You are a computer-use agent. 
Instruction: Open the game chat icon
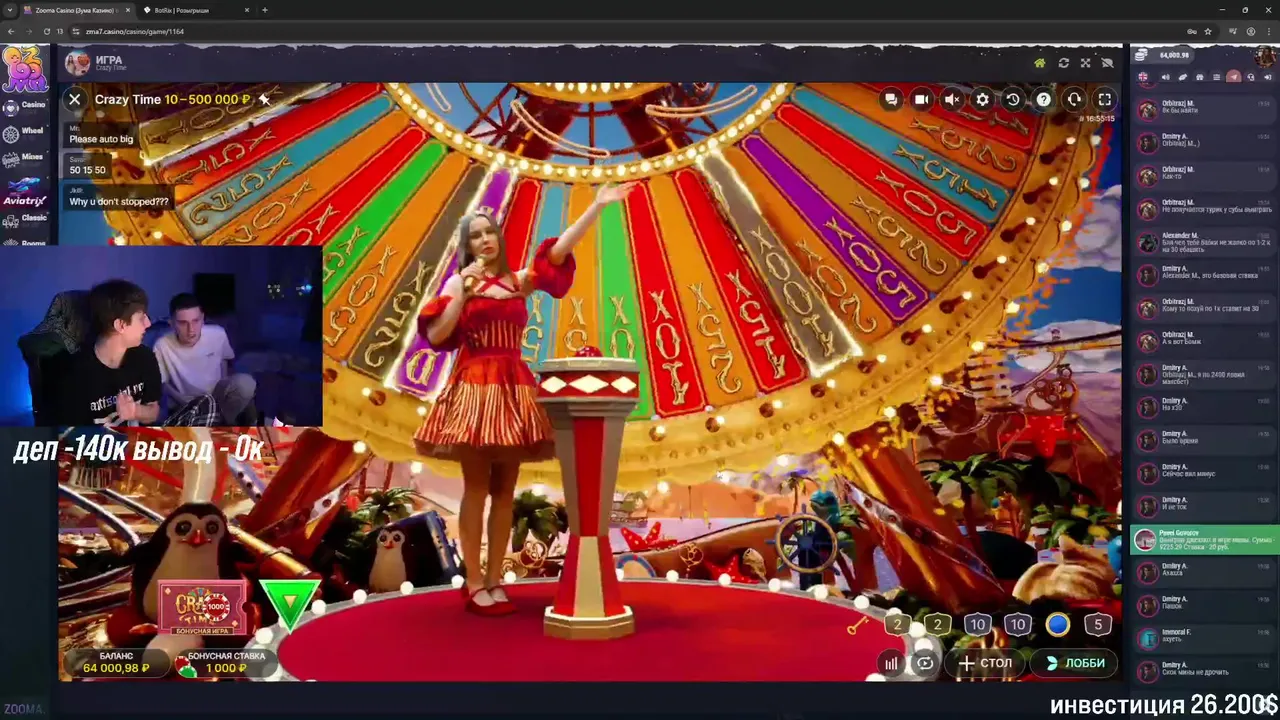[x=891, y=99]
